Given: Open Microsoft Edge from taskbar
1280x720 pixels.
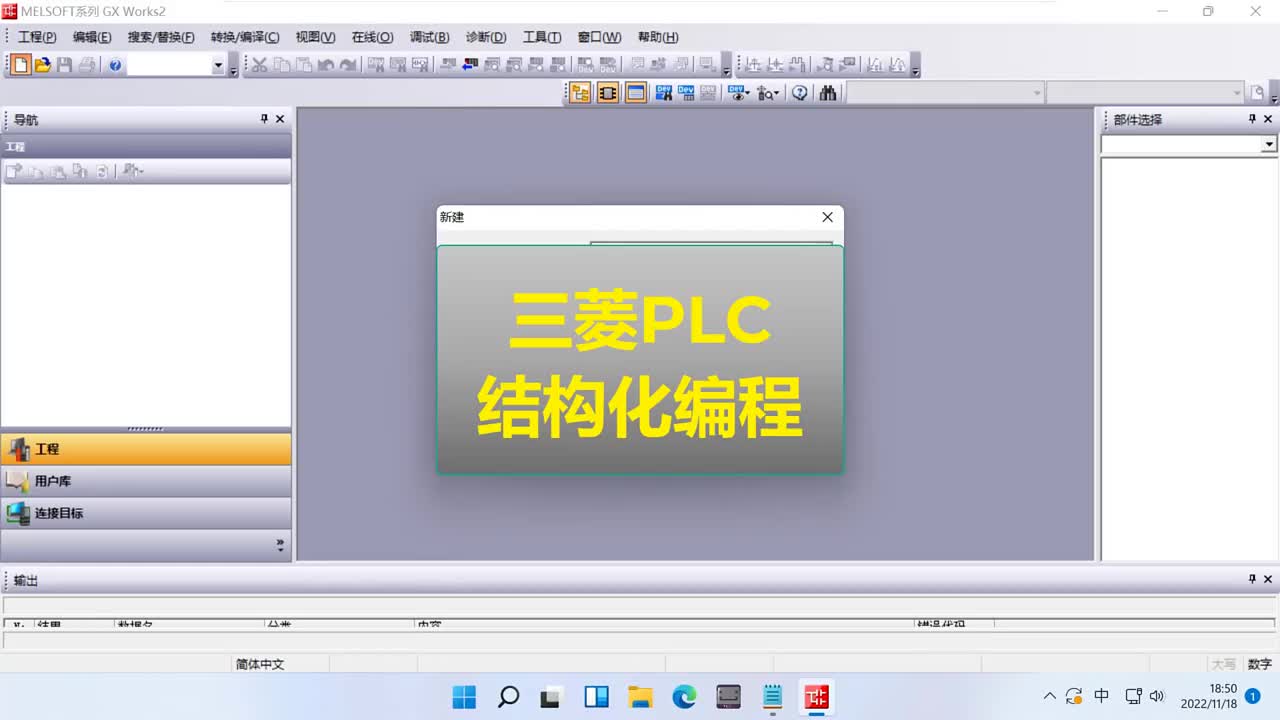Looking at the screenshot, I should point(684,696).
